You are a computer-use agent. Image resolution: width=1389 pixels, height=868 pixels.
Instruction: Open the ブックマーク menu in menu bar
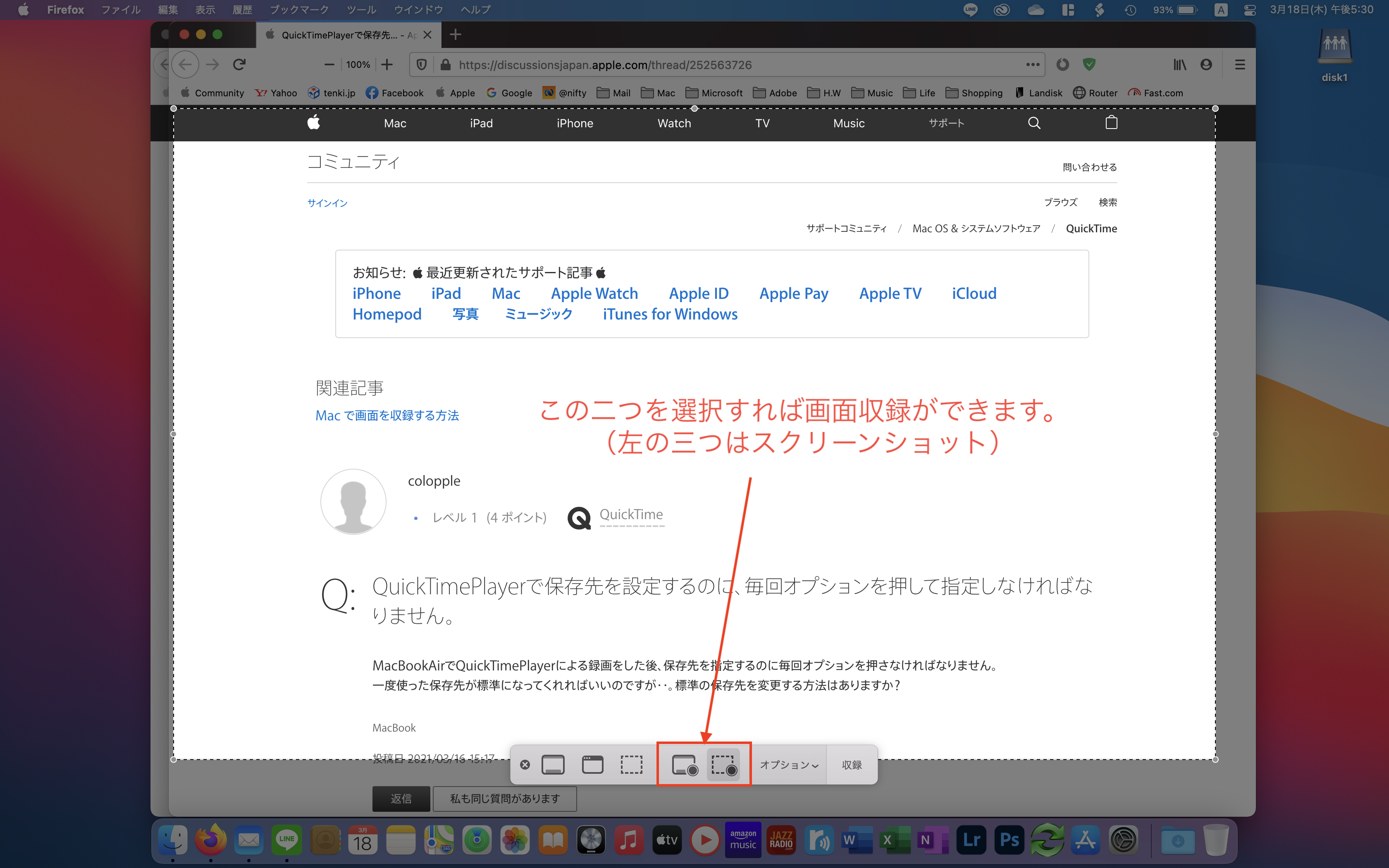click(299, 10)
